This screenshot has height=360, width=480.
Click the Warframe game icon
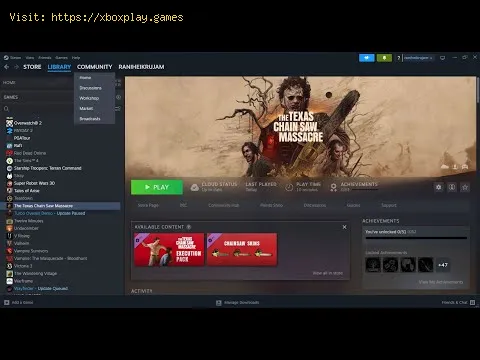point(9,281)
